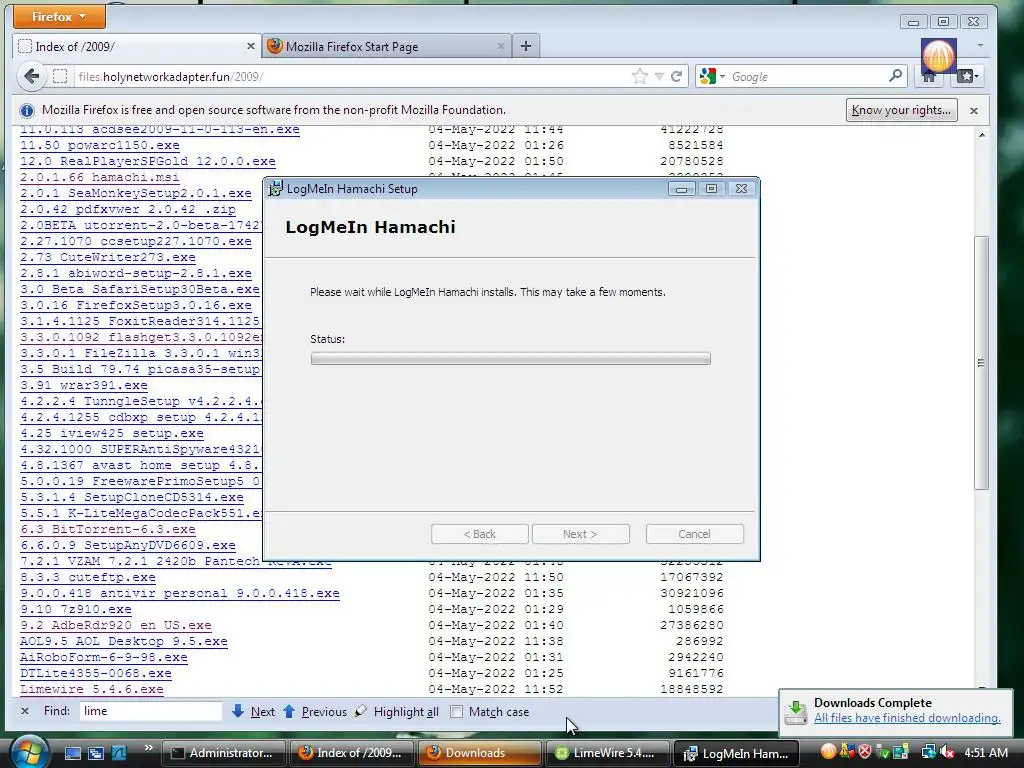Click Switch between windows quick launch icon
This screenshot has height=768, width=1024.
click(95, 753)
